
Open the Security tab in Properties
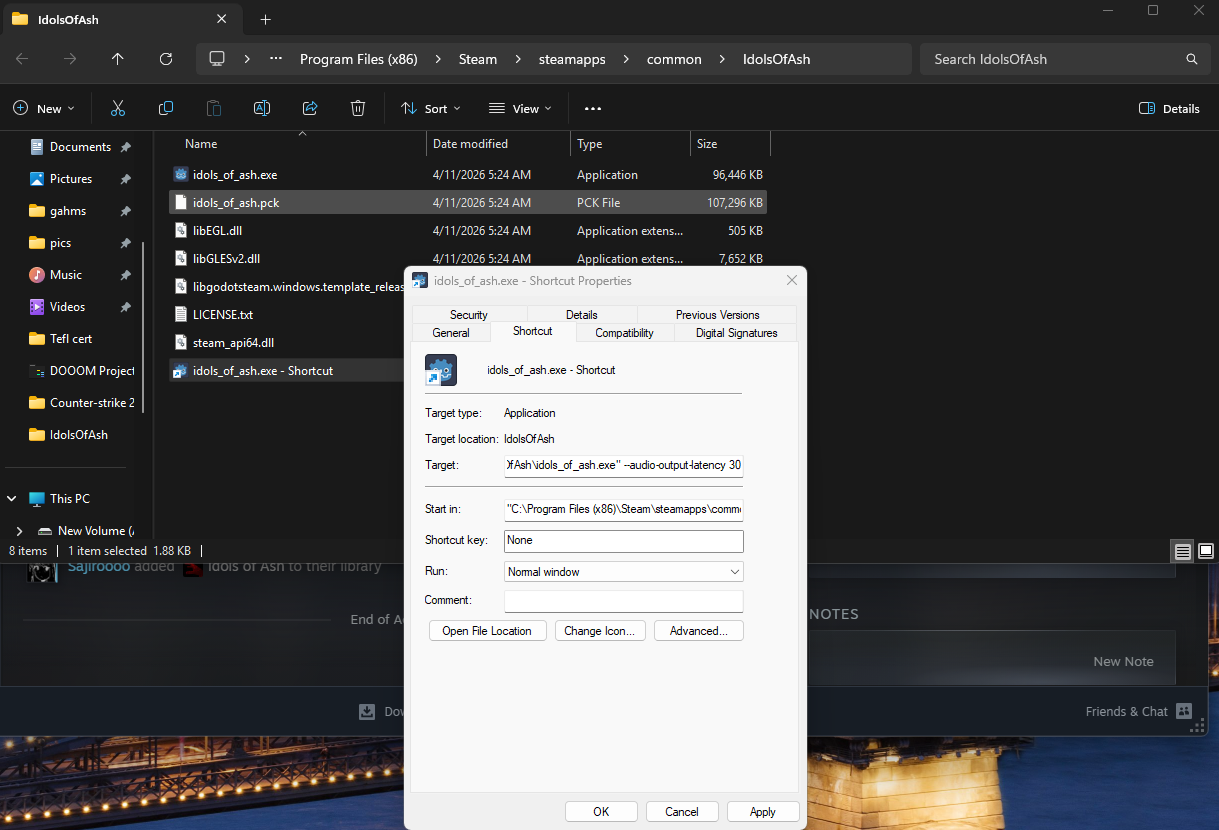click(x=468, y=315)
